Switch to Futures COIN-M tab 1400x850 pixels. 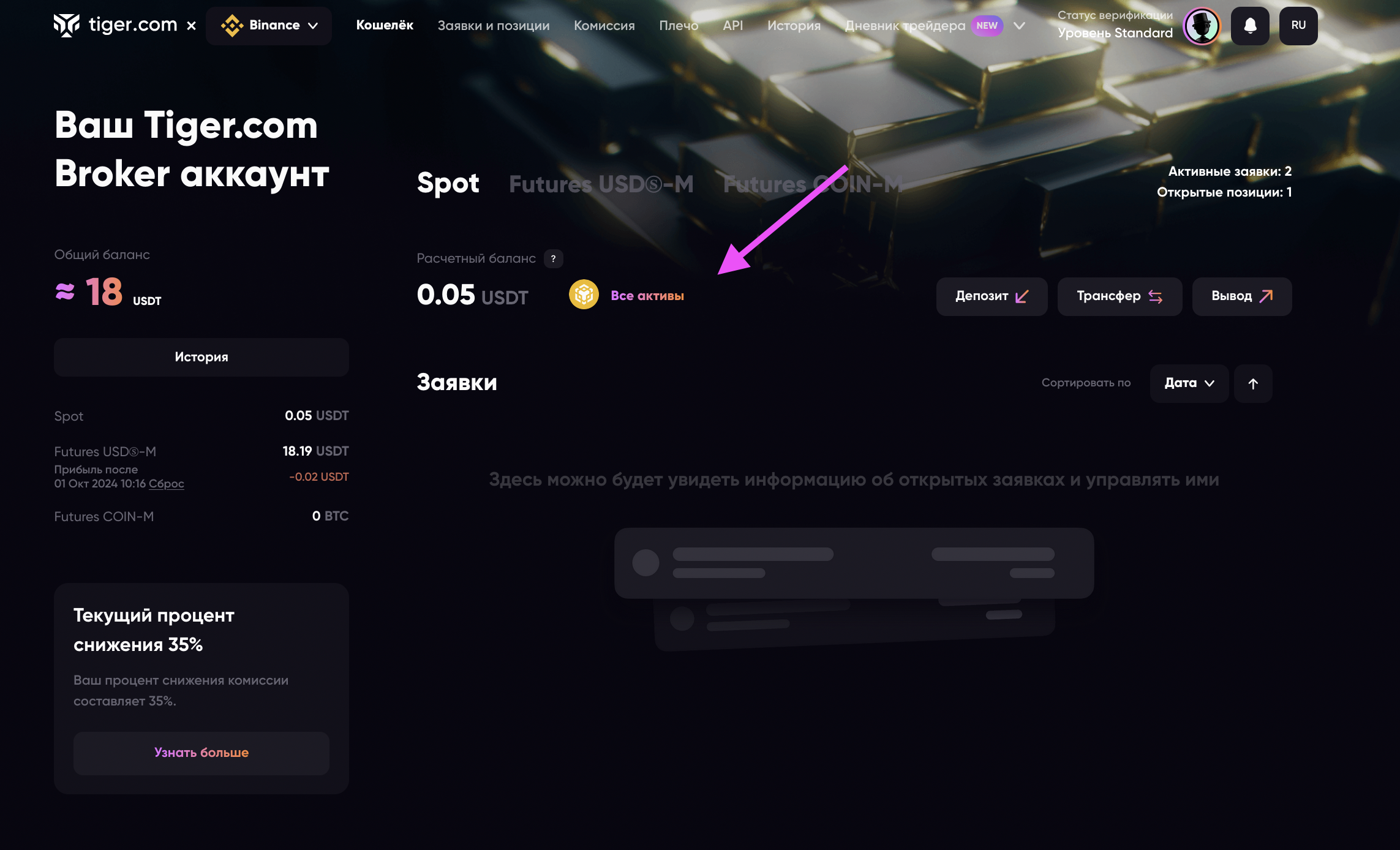coord(813,184)
